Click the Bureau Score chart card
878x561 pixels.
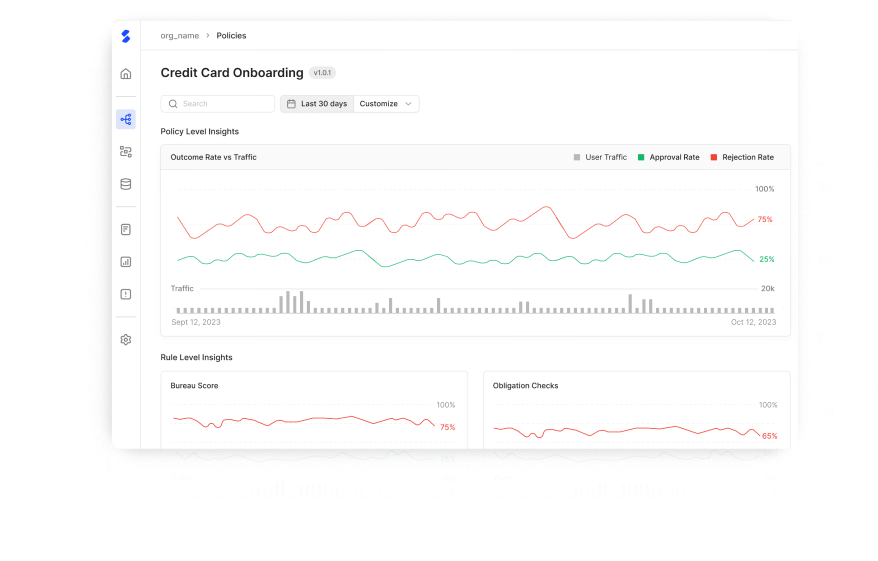[x=314, y=410]
